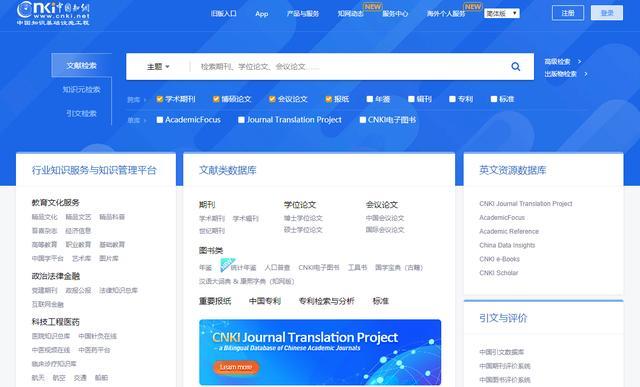640x387 pixels.
Task: Open the 职业教育 link
Action: click(x=78, y=245)
